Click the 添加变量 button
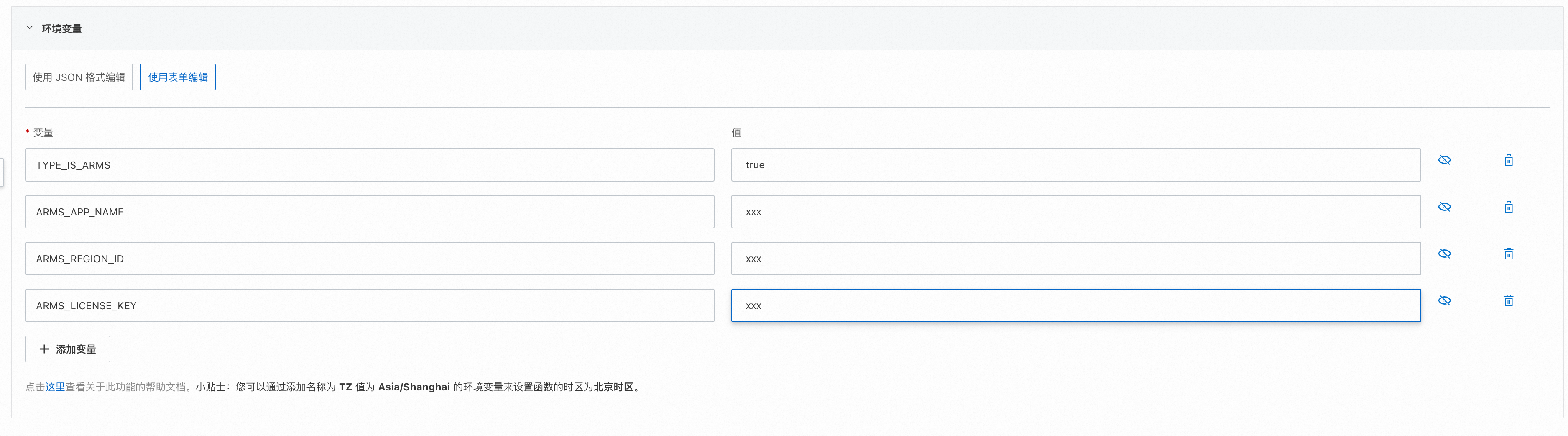Screen dimensions: 1568x436 coord(68,349)
